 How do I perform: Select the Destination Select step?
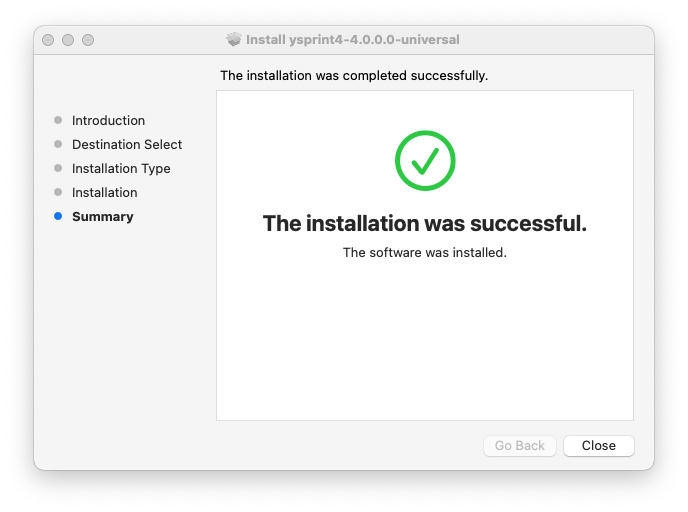(127, 144)
